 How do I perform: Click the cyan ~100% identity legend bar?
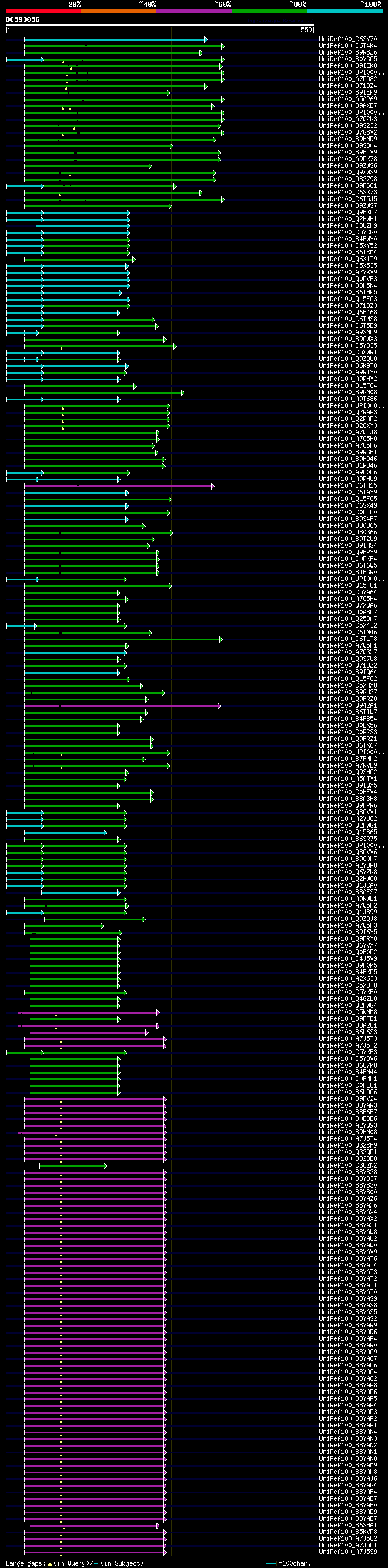pos(344,11)
